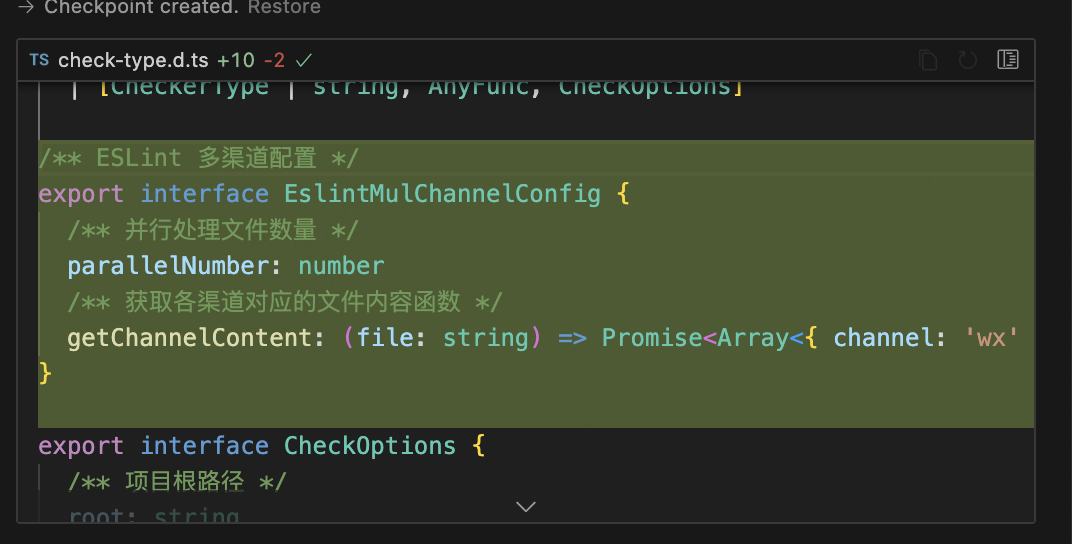The height and width of the screenshot is (544, 1072).
Task: Click the -2 removed lines indicator
Action: [273, 60]
